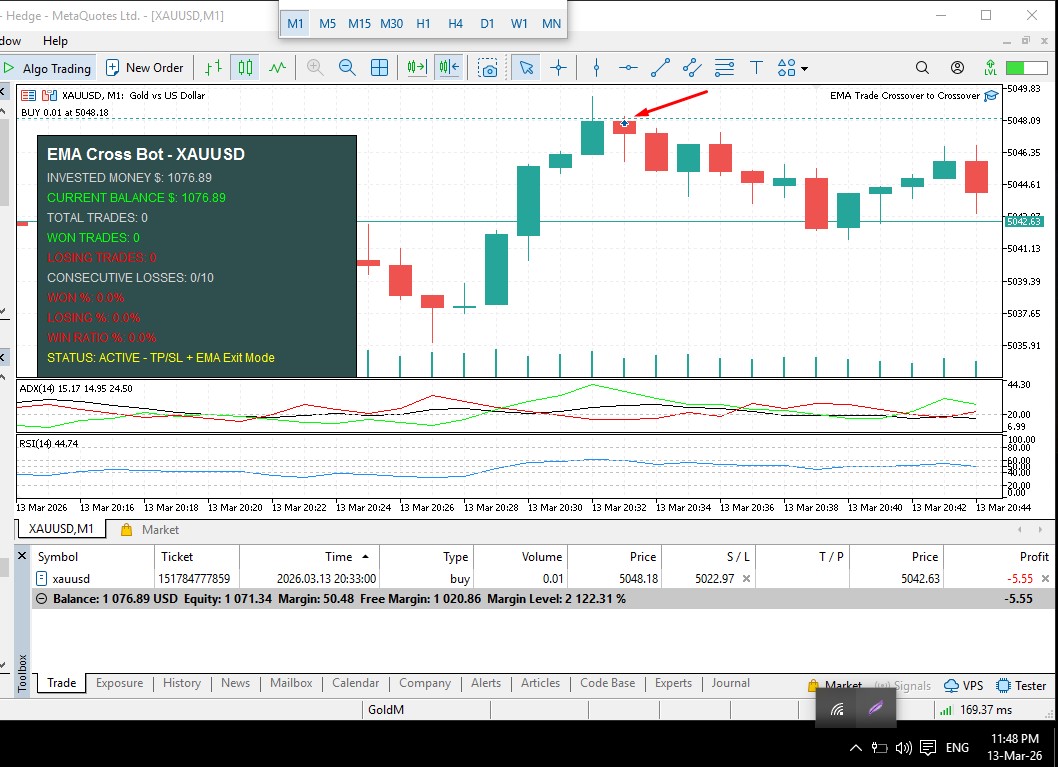Select the M30 timeframe
1058x767 pixels.
point(391,24)
